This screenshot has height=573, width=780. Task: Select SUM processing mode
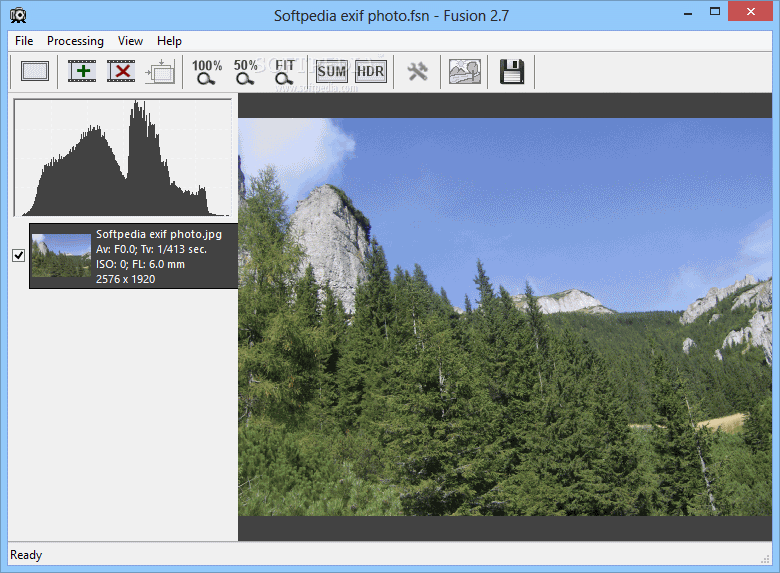tap(331, 72)
